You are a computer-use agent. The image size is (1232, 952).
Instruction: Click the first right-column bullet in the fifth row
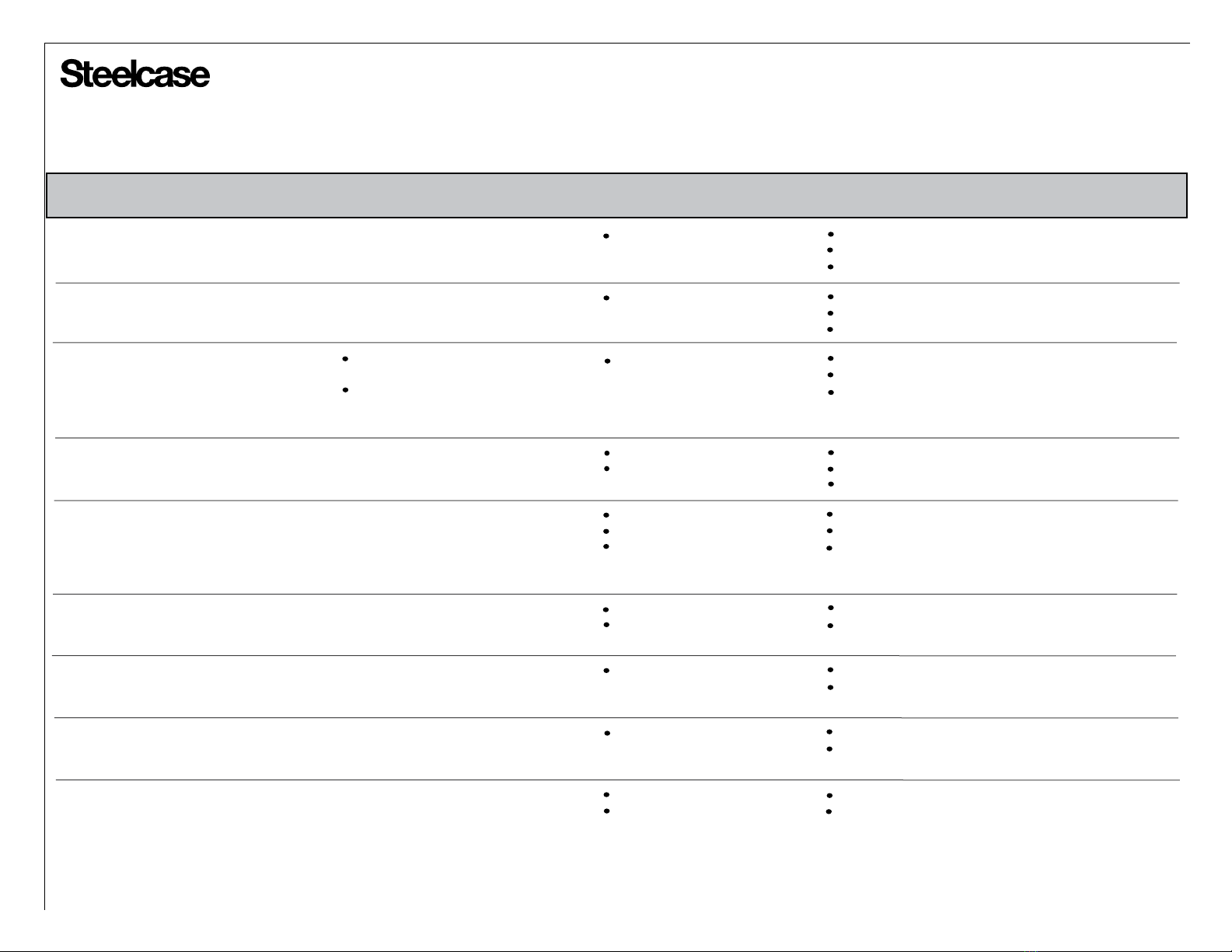(830, 514)
